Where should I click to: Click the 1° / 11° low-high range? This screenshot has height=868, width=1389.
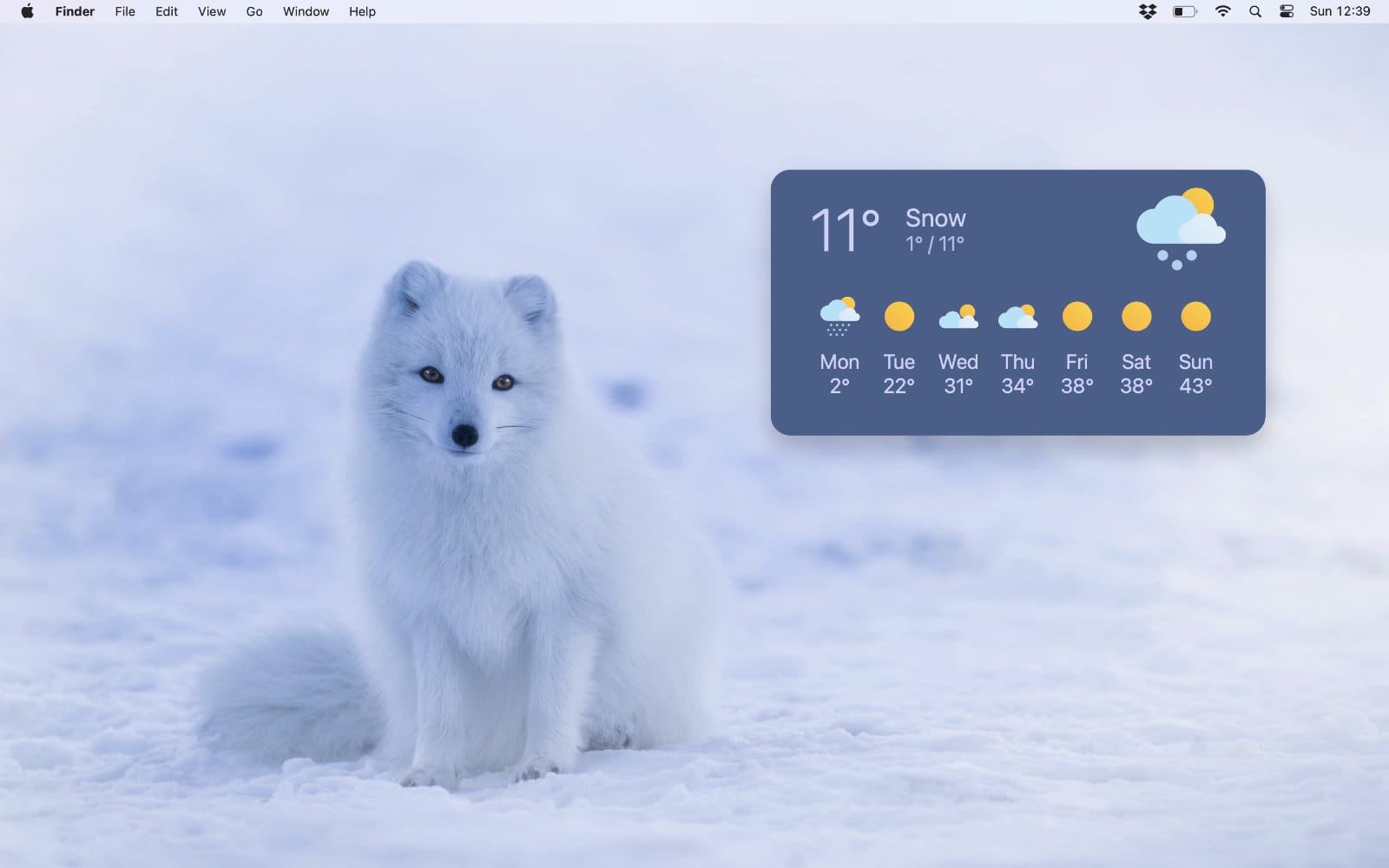coord(935,244)
